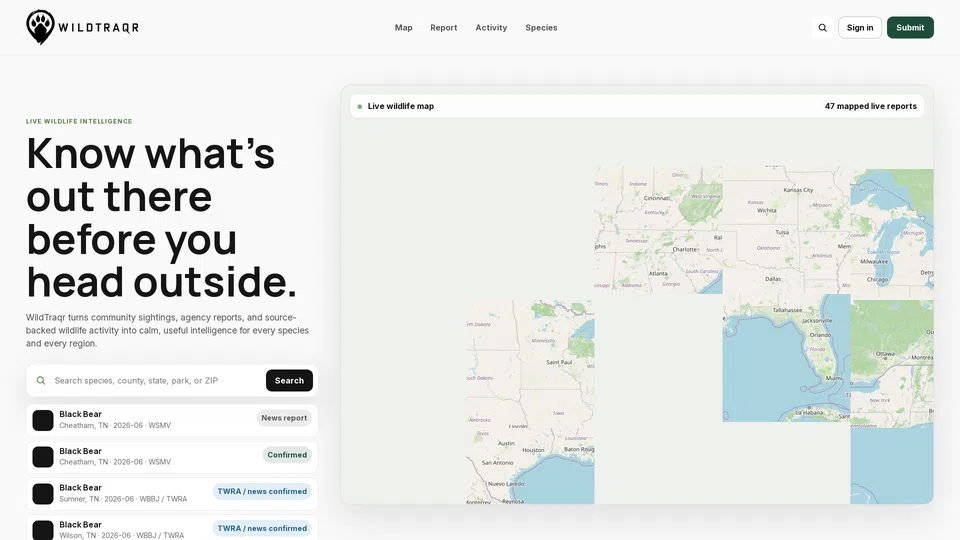Click the green live status dot
This screenshot has width=960, height=540.
[x=359, y=107]
